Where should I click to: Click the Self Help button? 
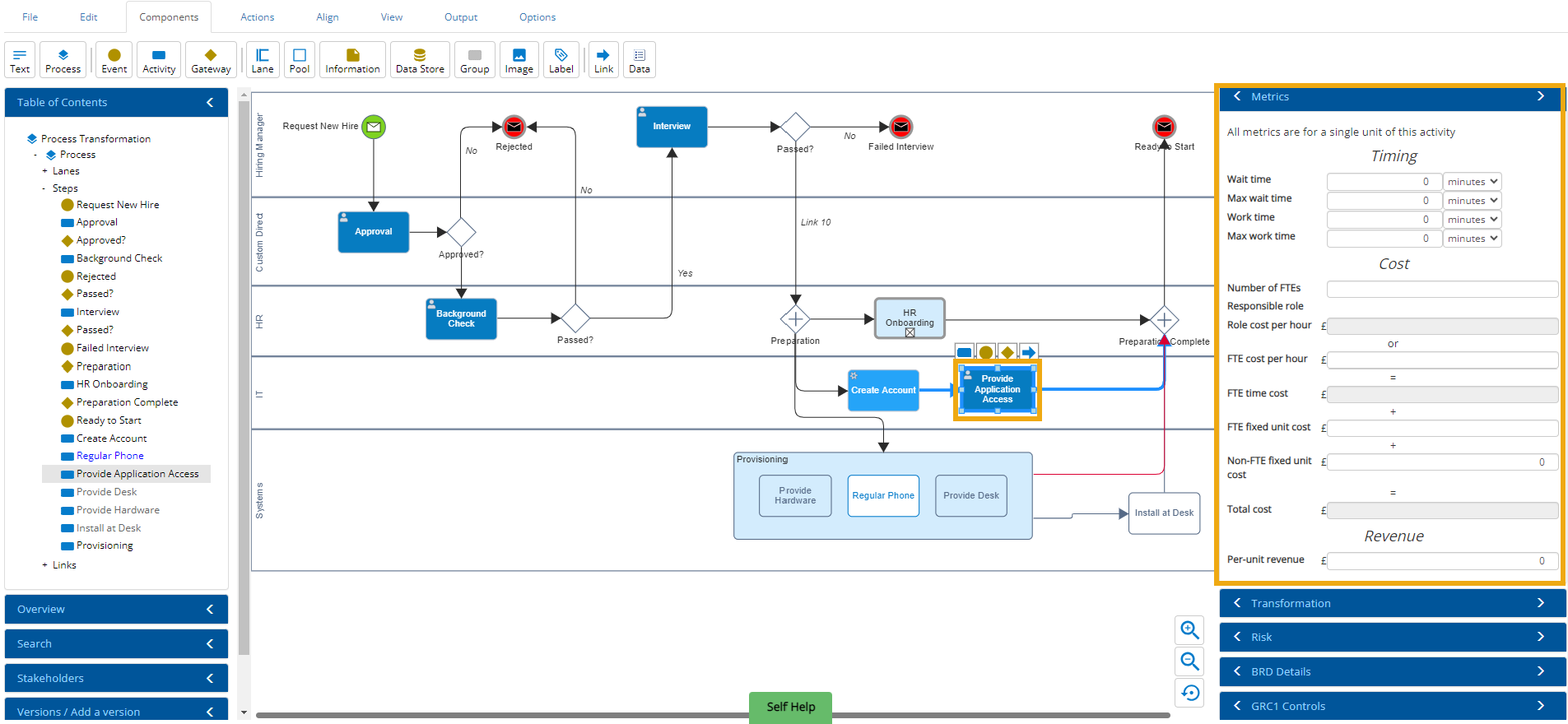tap(790, 707)
